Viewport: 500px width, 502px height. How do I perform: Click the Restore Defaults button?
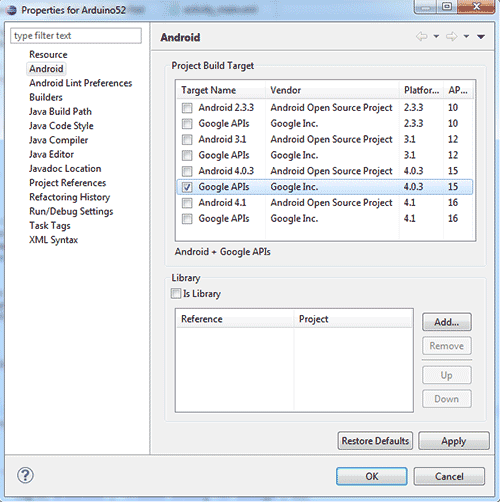[375, 441]
